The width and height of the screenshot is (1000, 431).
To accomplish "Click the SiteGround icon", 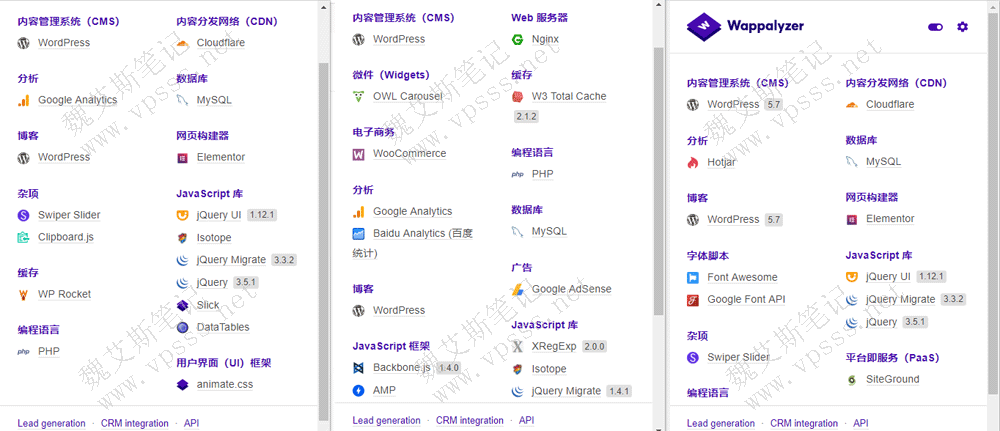I will click(852, 380).
